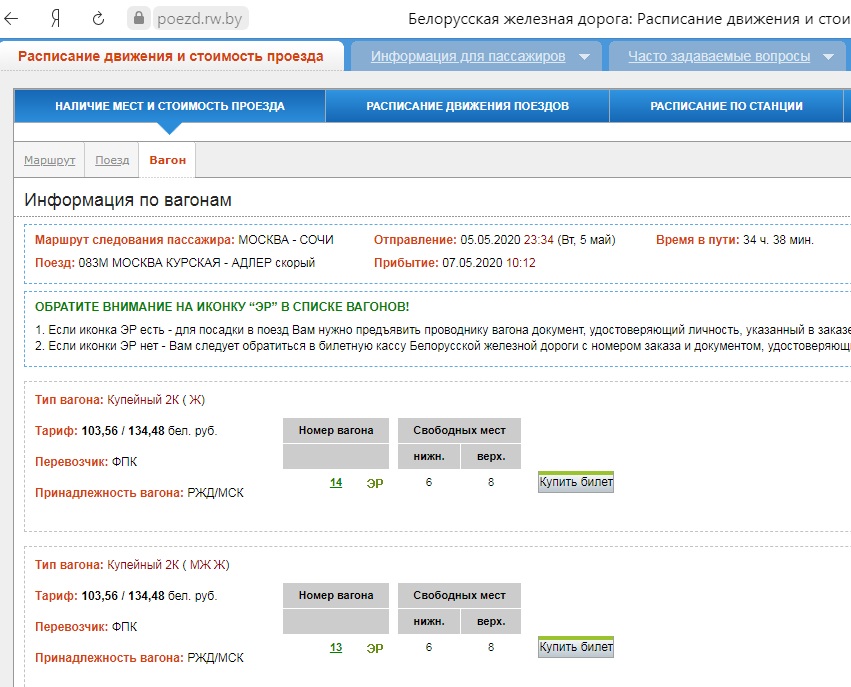851x687 pixels.
Task: Click the poezd.rw.by address bar
Action: pyautogui.click(x=200, y=19)
